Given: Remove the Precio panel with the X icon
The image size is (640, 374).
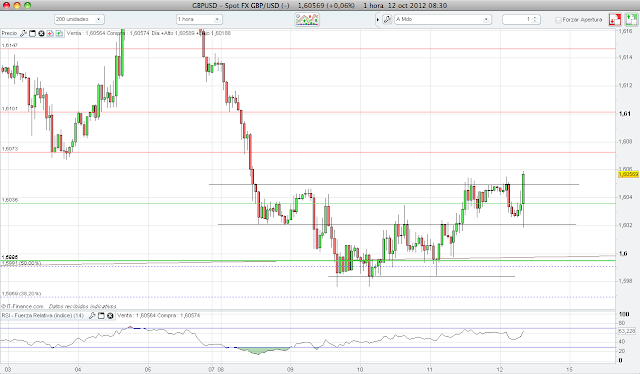Looking at the screenshot, I should 41,33.
